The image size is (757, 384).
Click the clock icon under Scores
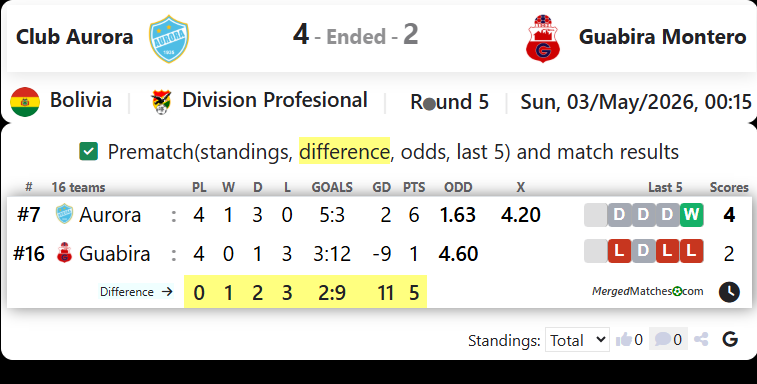click(x=729, y=292)
